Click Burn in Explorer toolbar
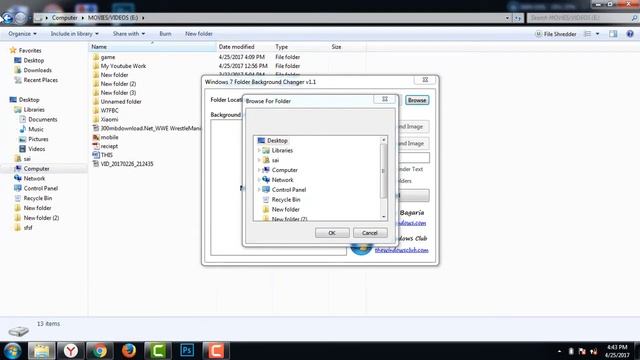640x360 pixels. [165, 34]
